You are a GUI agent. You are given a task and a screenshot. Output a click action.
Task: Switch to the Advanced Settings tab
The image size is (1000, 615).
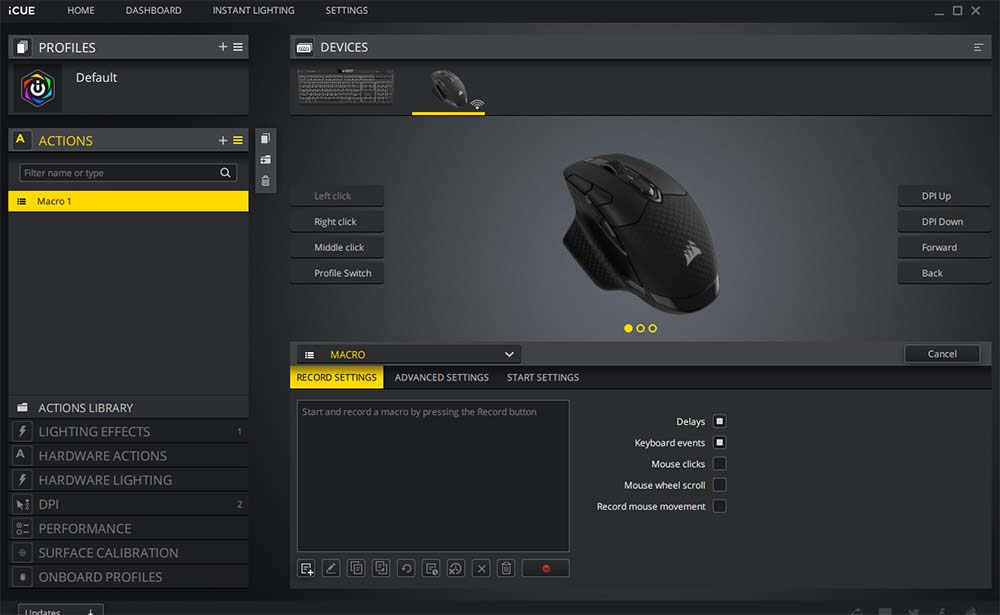tap(441, 378)
